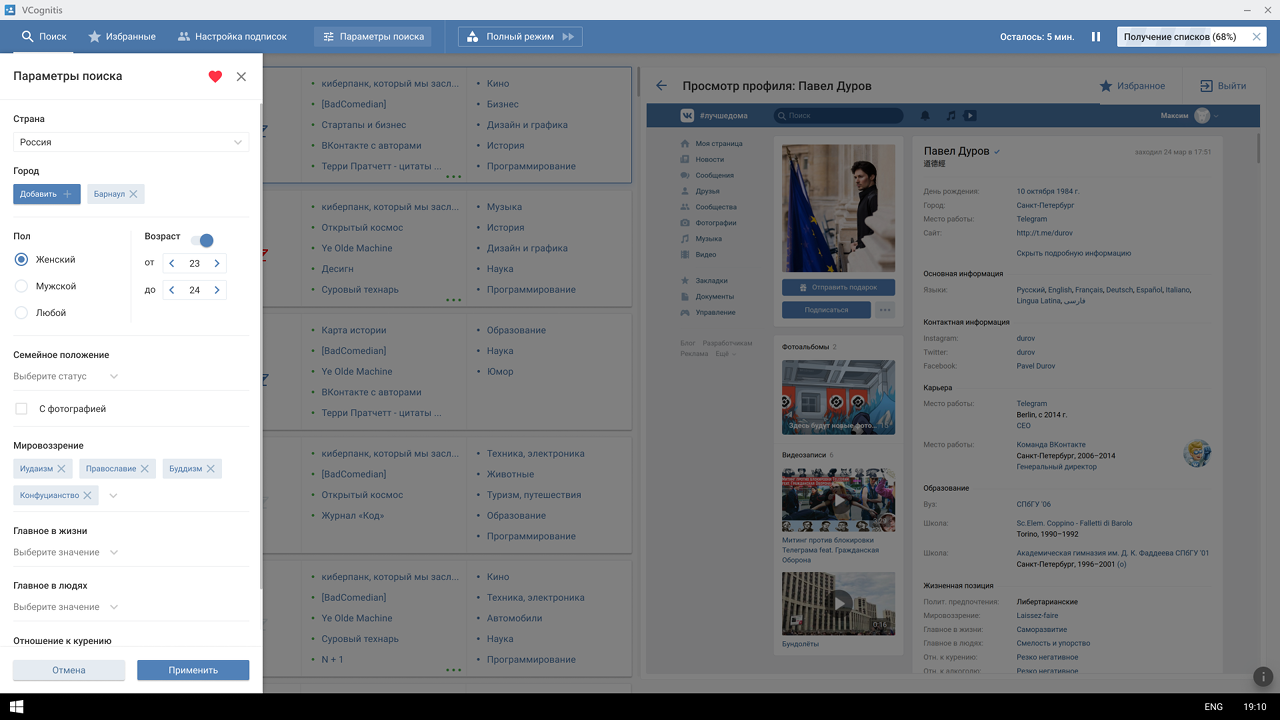Remove the Иудаизм worldview tag
1280x720 pixels.
[x=61, y=468]
